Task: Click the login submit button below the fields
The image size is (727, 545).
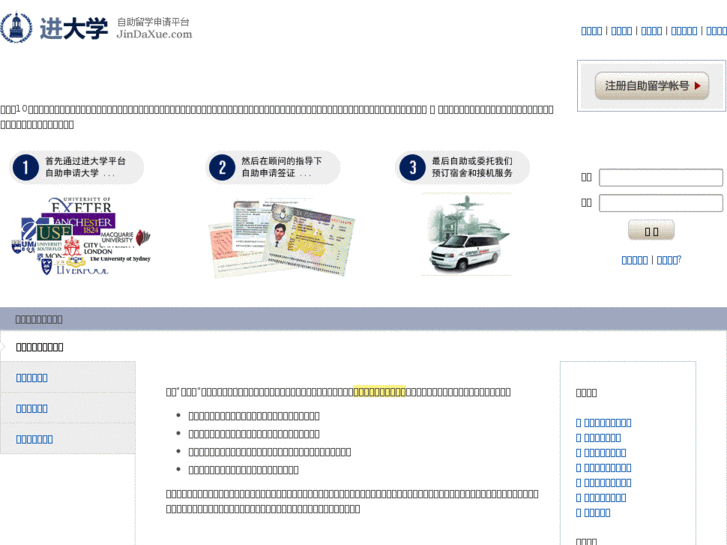Action: pyautogui.click(x=651, y=231)
